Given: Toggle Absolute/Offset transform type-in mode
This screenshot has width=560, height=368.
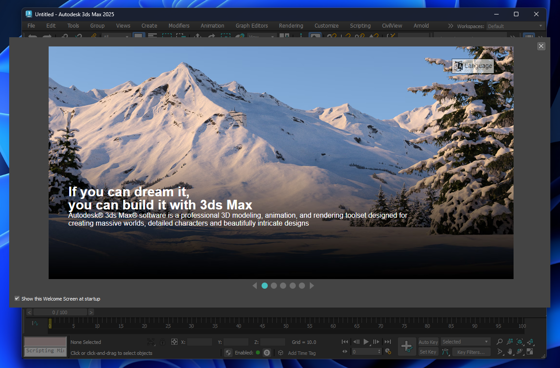Looking at the screenshot, I should pyautogui.click(x=174, y=342).
